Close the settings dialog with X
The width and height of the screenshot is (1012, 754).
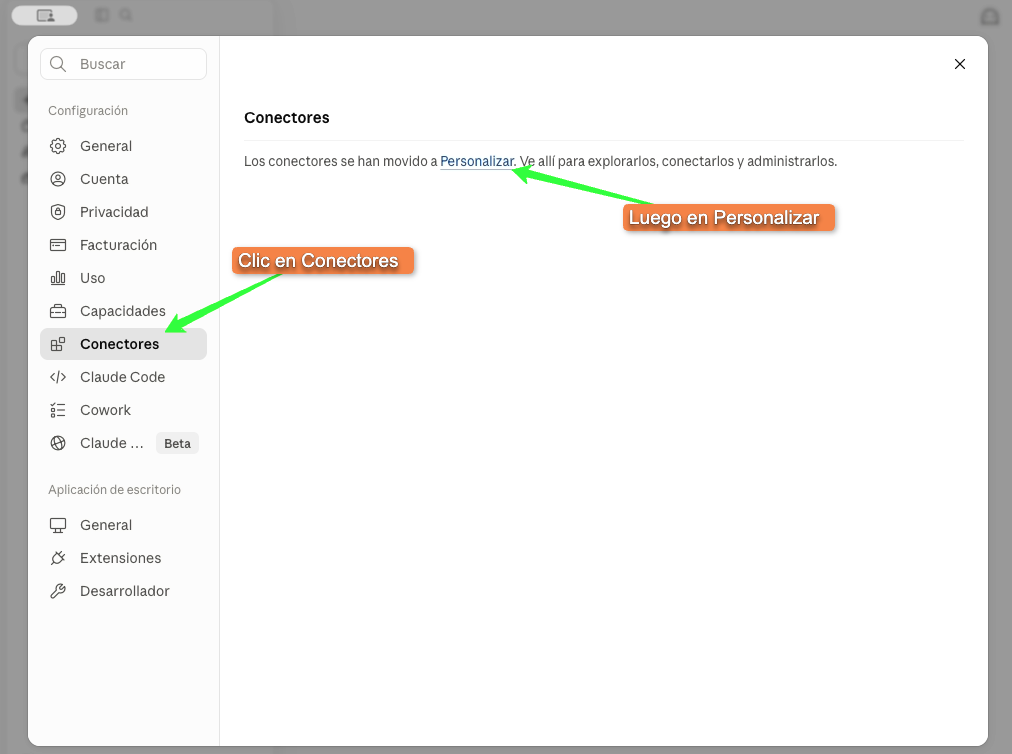960,64
